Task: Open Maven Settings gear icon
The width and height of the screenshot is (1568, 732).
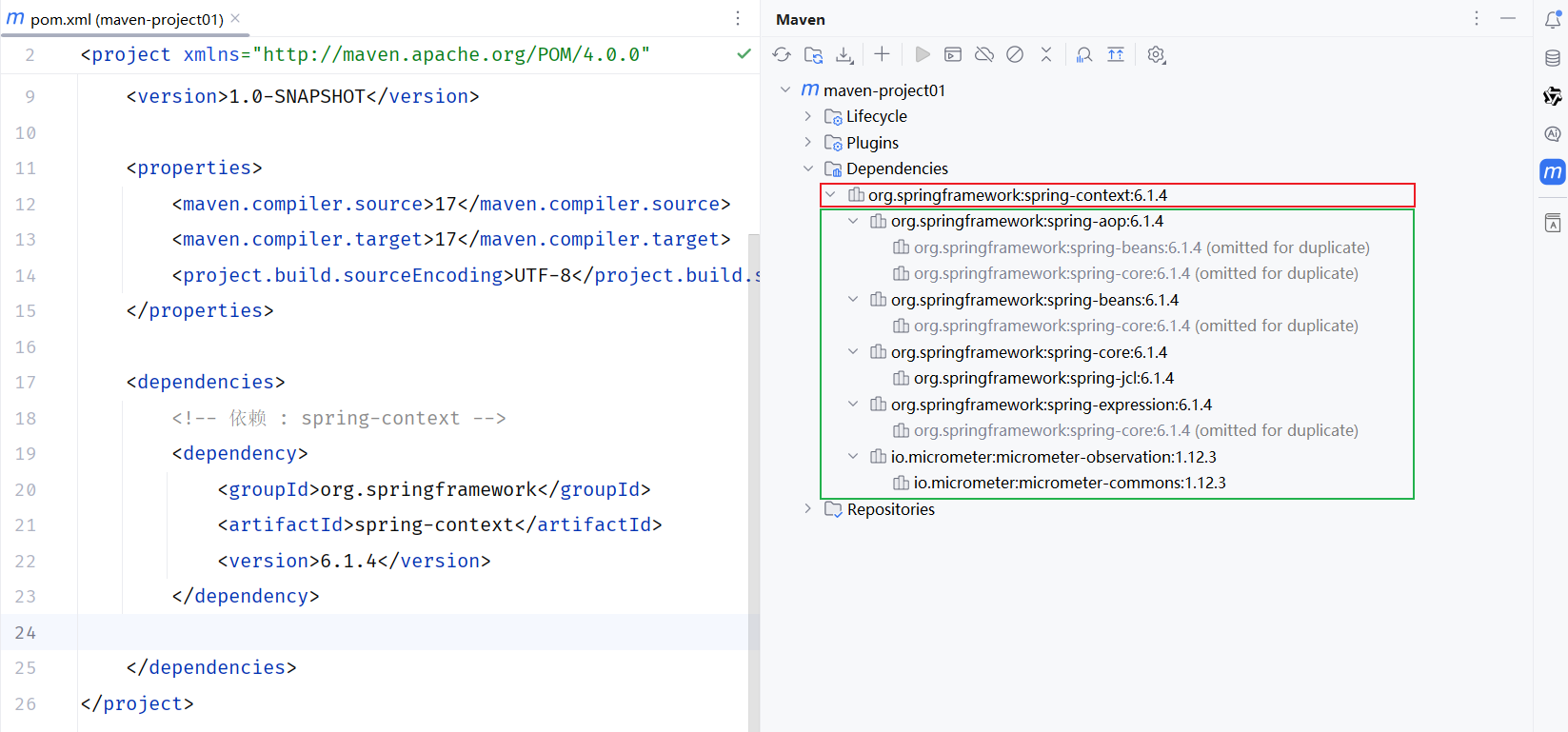Action: [x=1156, y=55]
